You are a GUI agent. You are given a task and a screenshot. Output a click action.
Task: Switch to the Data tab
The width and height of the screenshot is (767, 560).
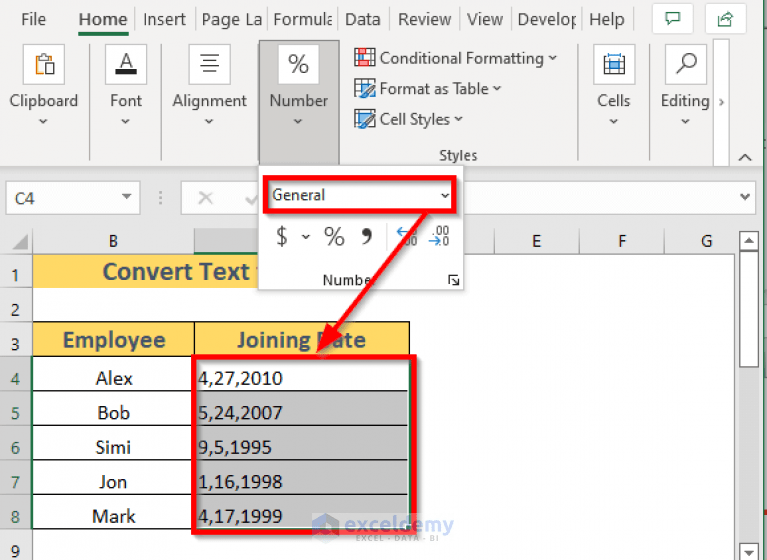click(362, 20)
